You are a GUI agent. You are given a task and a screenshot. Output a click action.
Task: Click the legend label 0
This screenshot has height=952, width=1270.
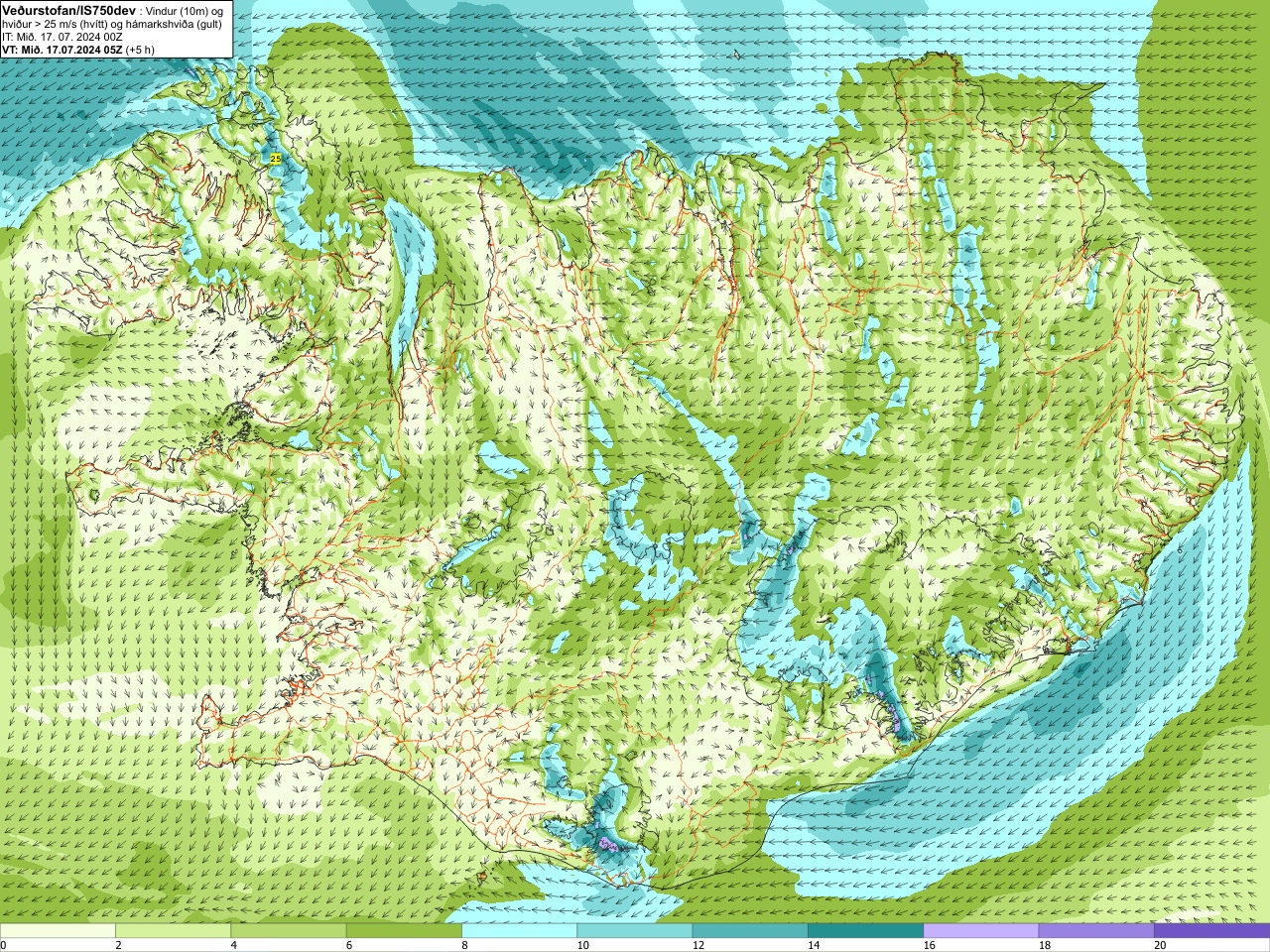tap(4, 945)
